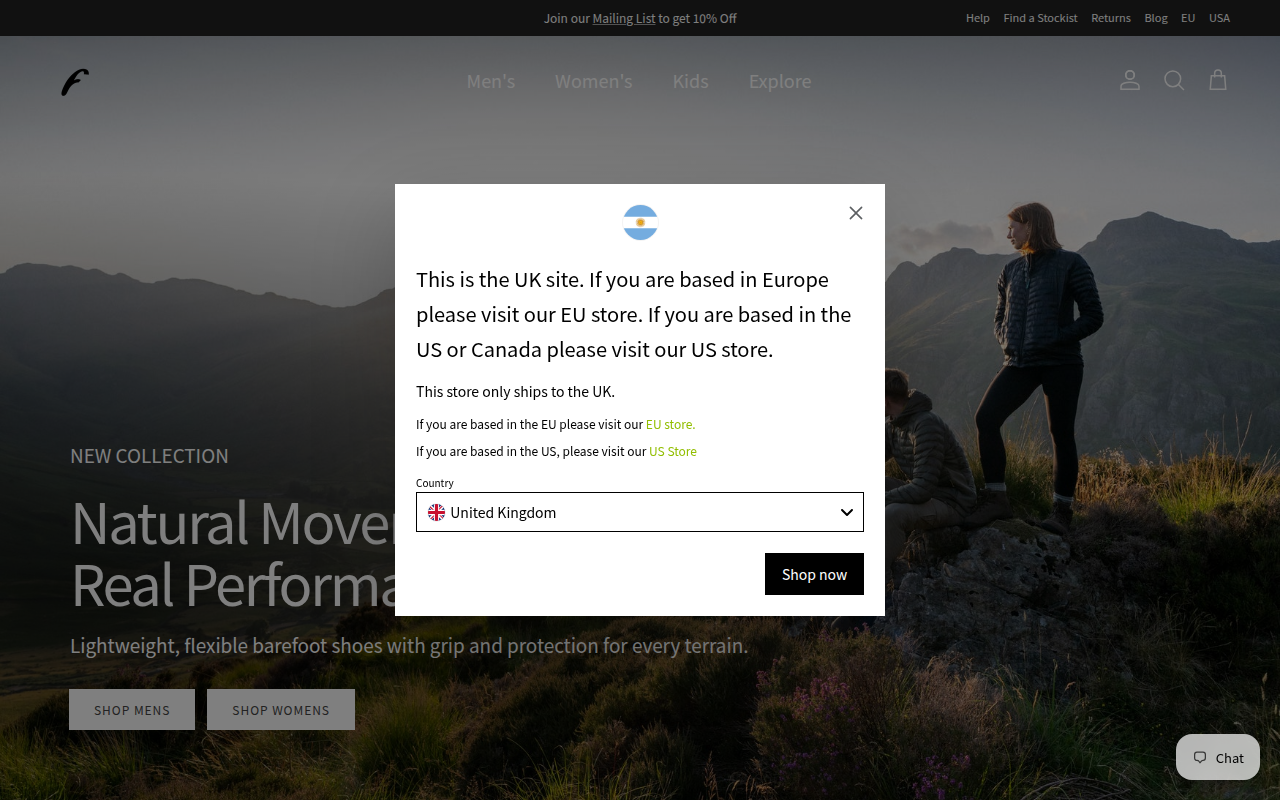Click the brand logo in header

coord(75,82)
